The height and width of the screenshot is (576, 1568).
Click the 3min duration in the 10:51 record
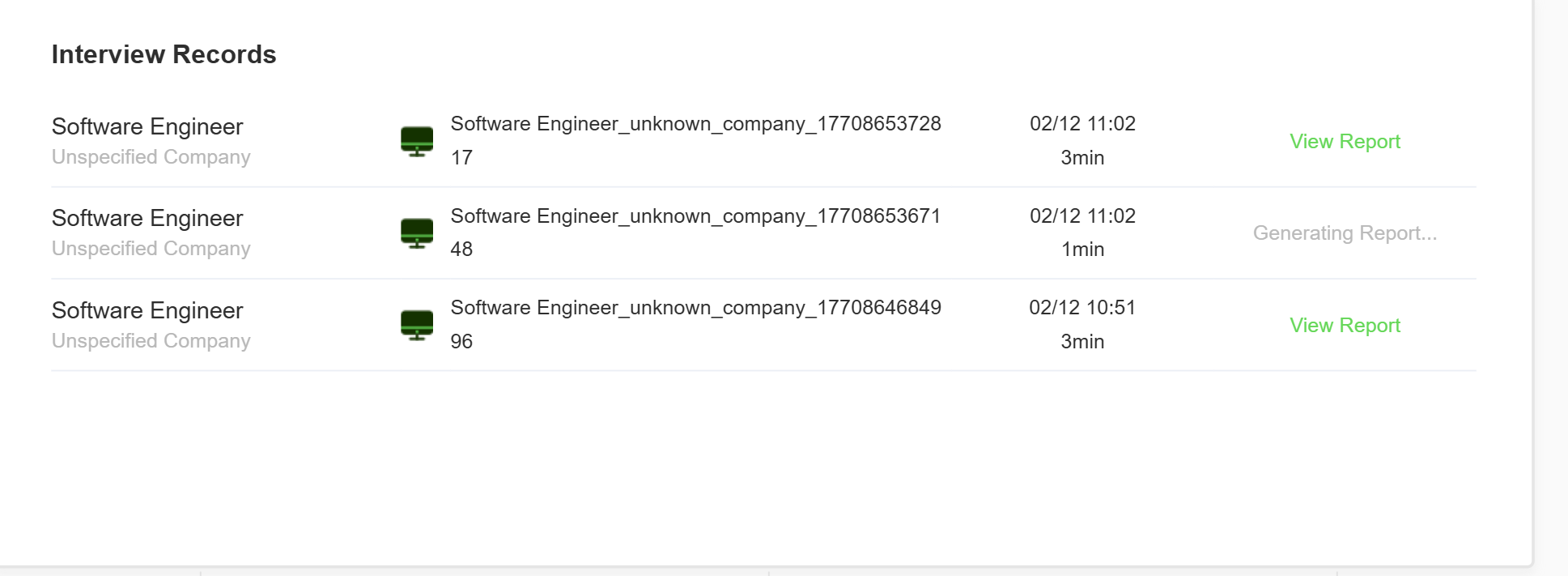(1082, 342)
